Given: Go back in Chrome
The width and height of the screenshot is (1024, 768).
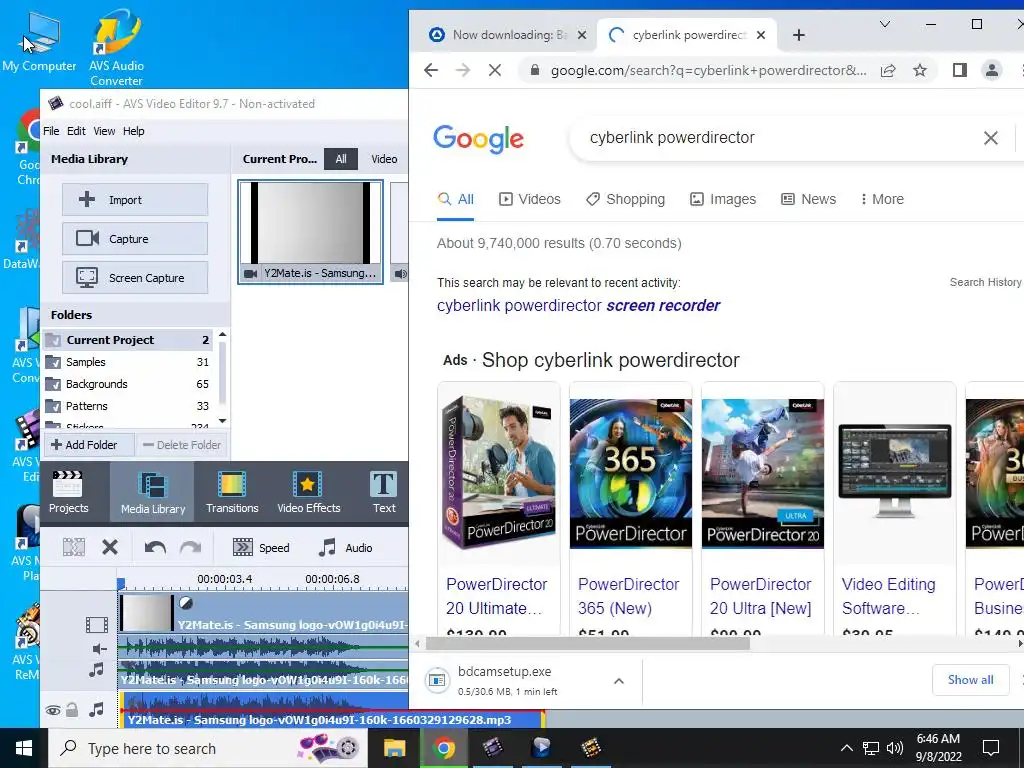Looking at the screenshot, I should click(x=430, y=70).
